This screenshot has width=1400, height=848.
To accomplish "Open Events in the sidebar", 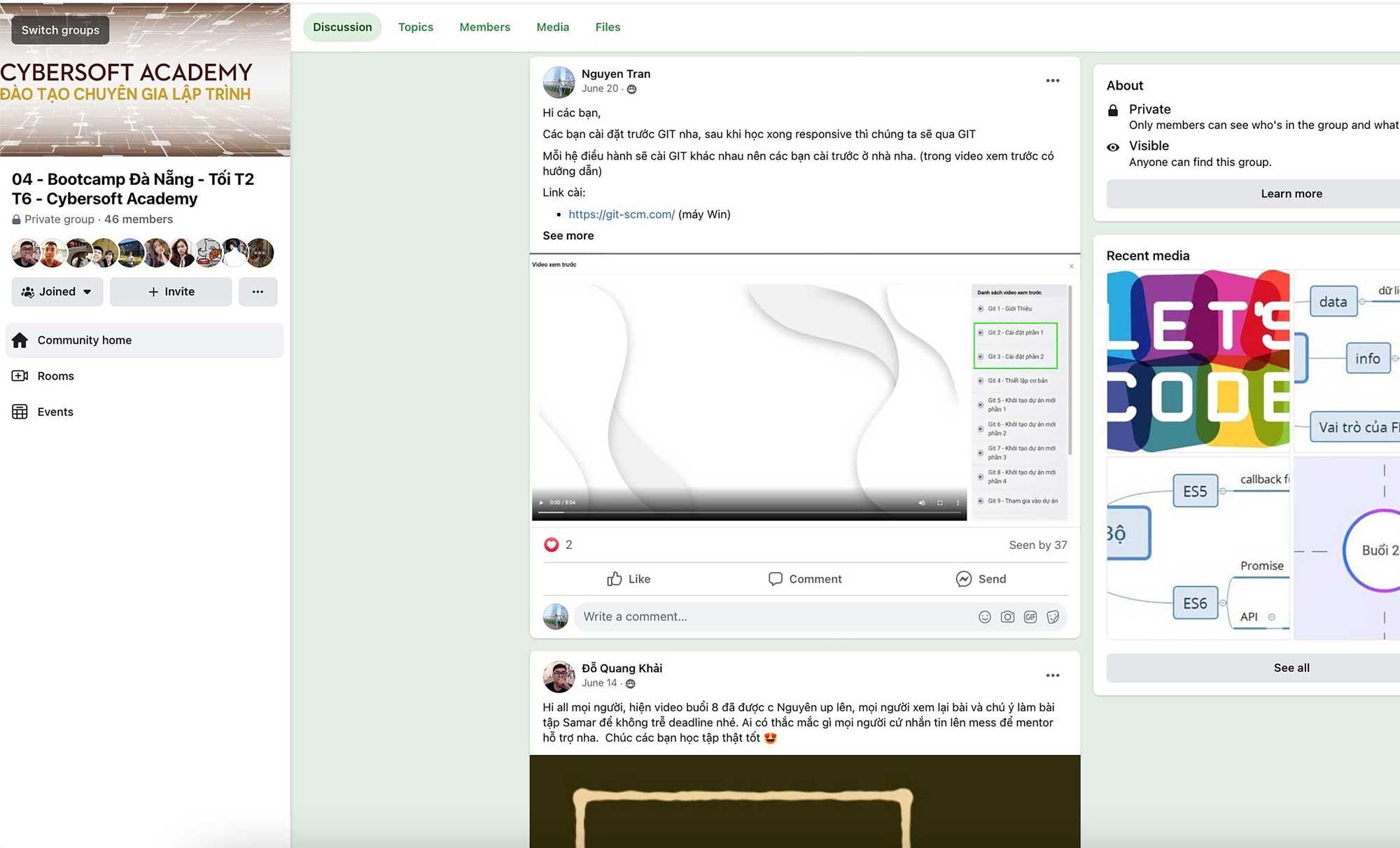I will [145, 412].
